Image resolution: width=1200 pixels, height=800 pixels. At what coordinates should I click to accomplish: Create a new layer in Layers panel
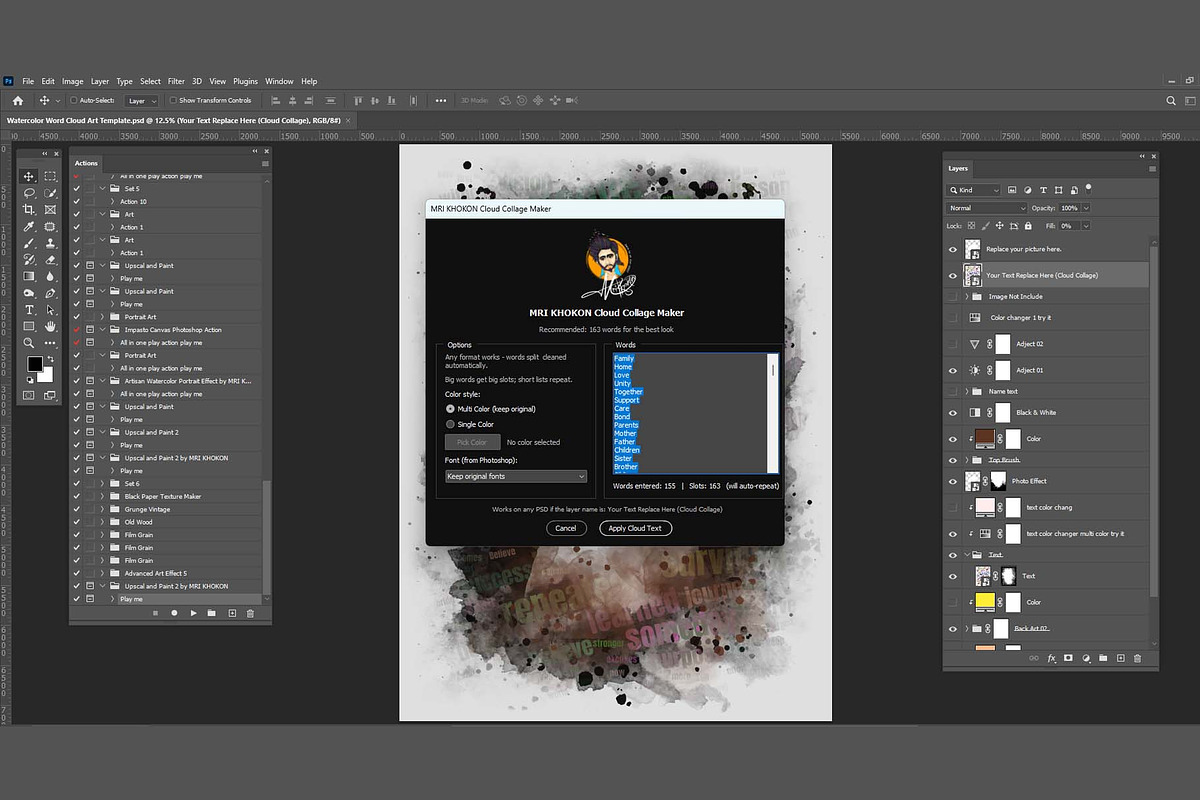click(x=1121, y=658)
